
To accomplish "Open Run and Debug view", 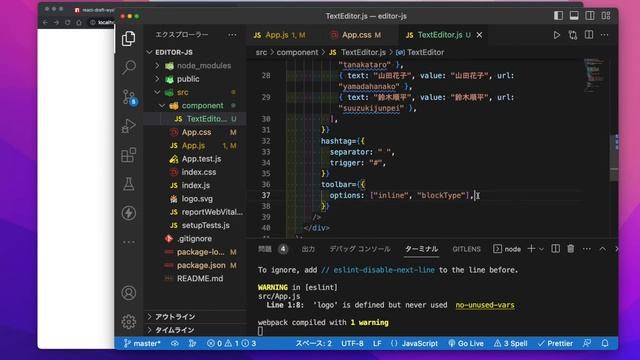I will 129,126.
